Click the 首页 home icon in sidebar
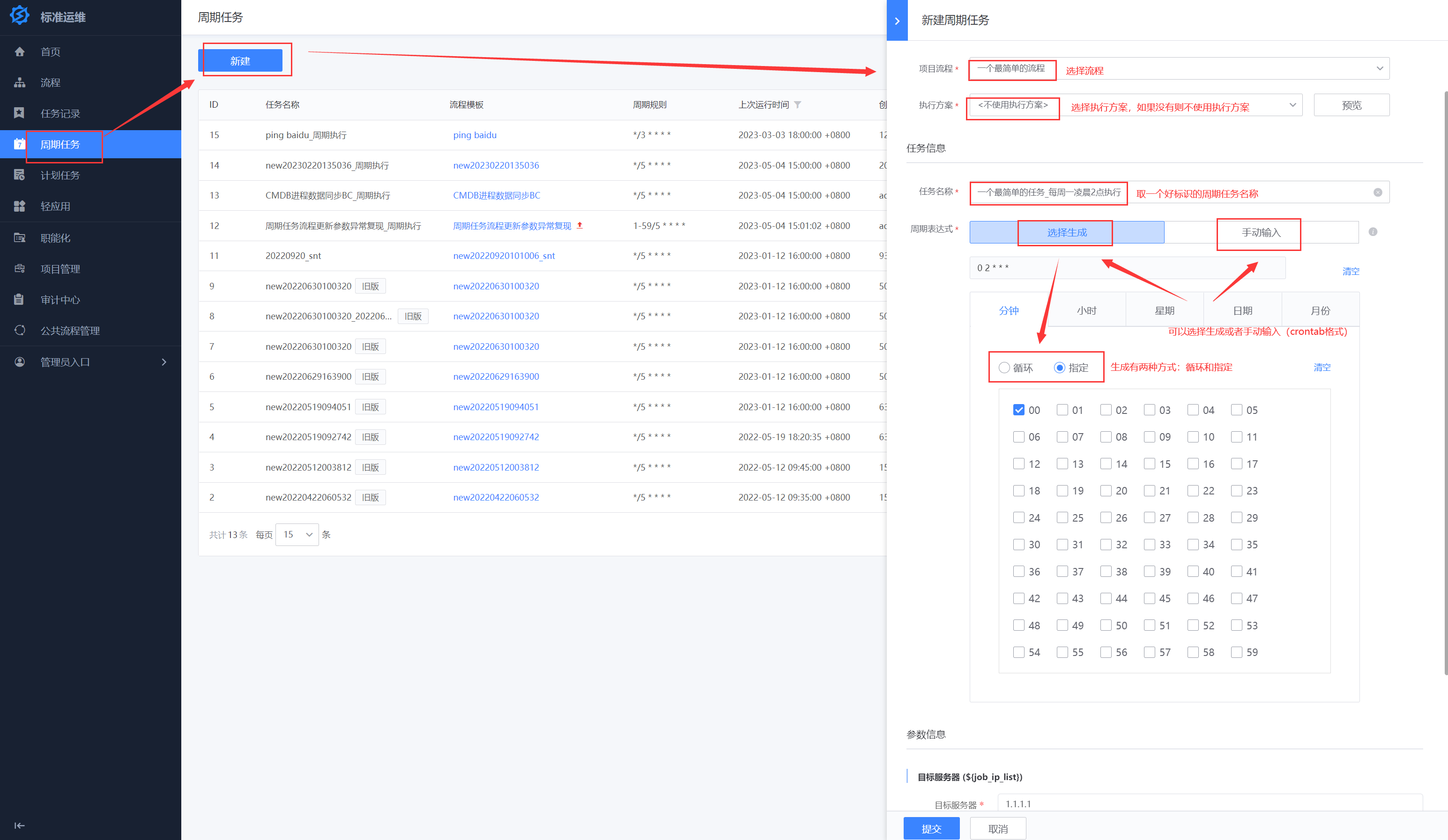Image resolution: width=1448 pixels, height=840 pixels. 20,52
